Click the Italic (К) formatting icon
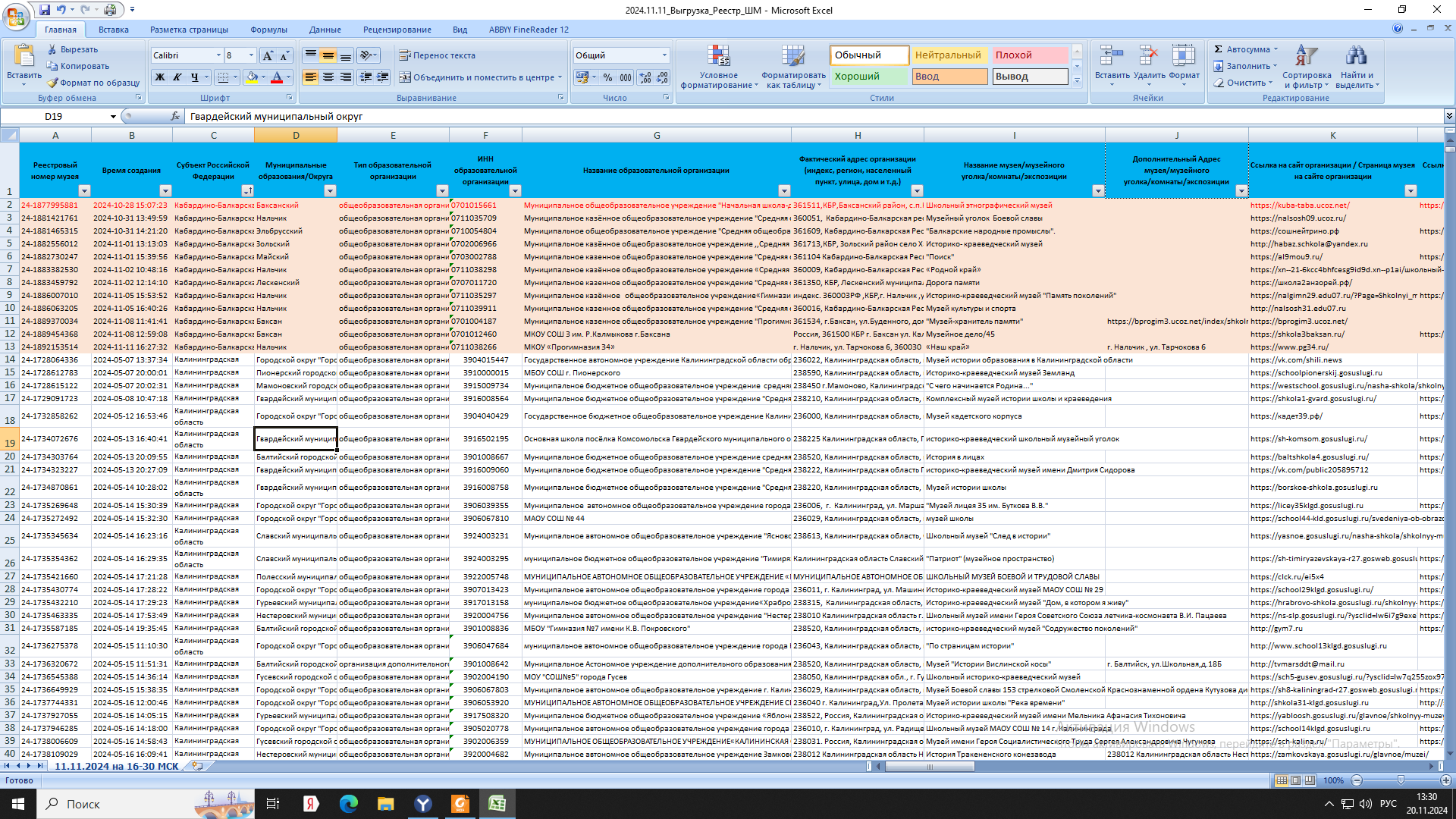Viewport: 1456px width, 819px height. coord(177,77)
